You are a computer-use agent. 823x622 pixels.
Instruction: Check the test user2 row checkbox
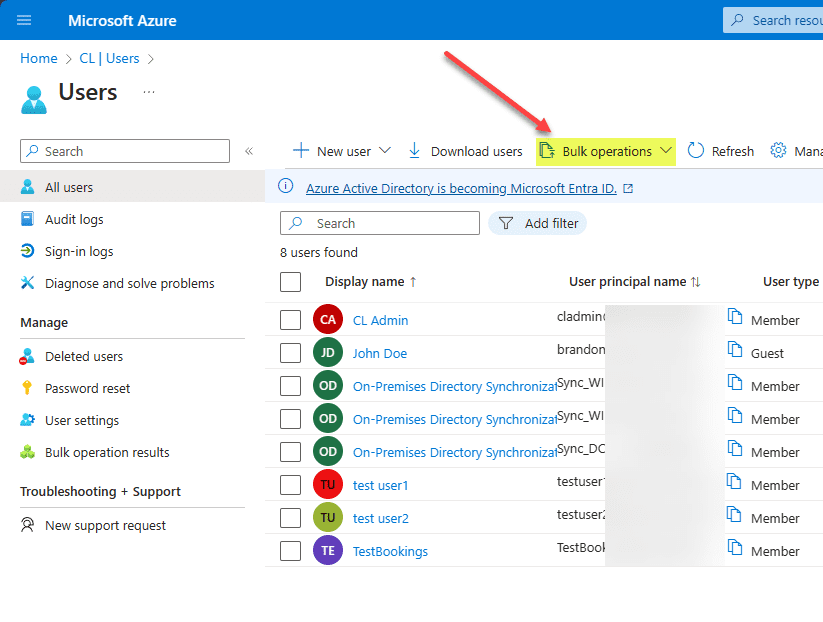click(x=290, y=518)
